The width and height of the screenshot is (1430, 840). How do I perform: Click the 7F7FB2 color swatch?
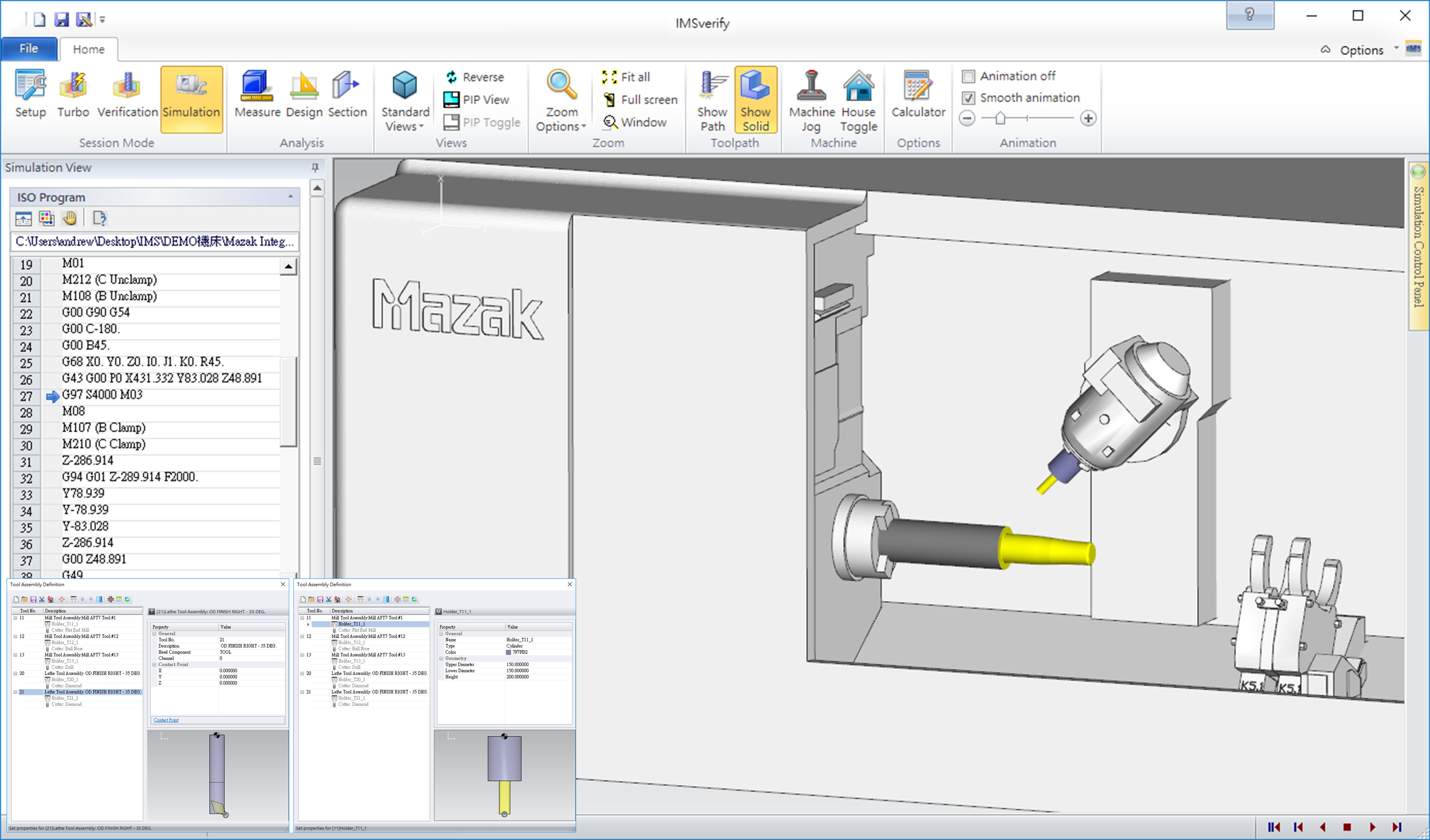tap(509, 652)
